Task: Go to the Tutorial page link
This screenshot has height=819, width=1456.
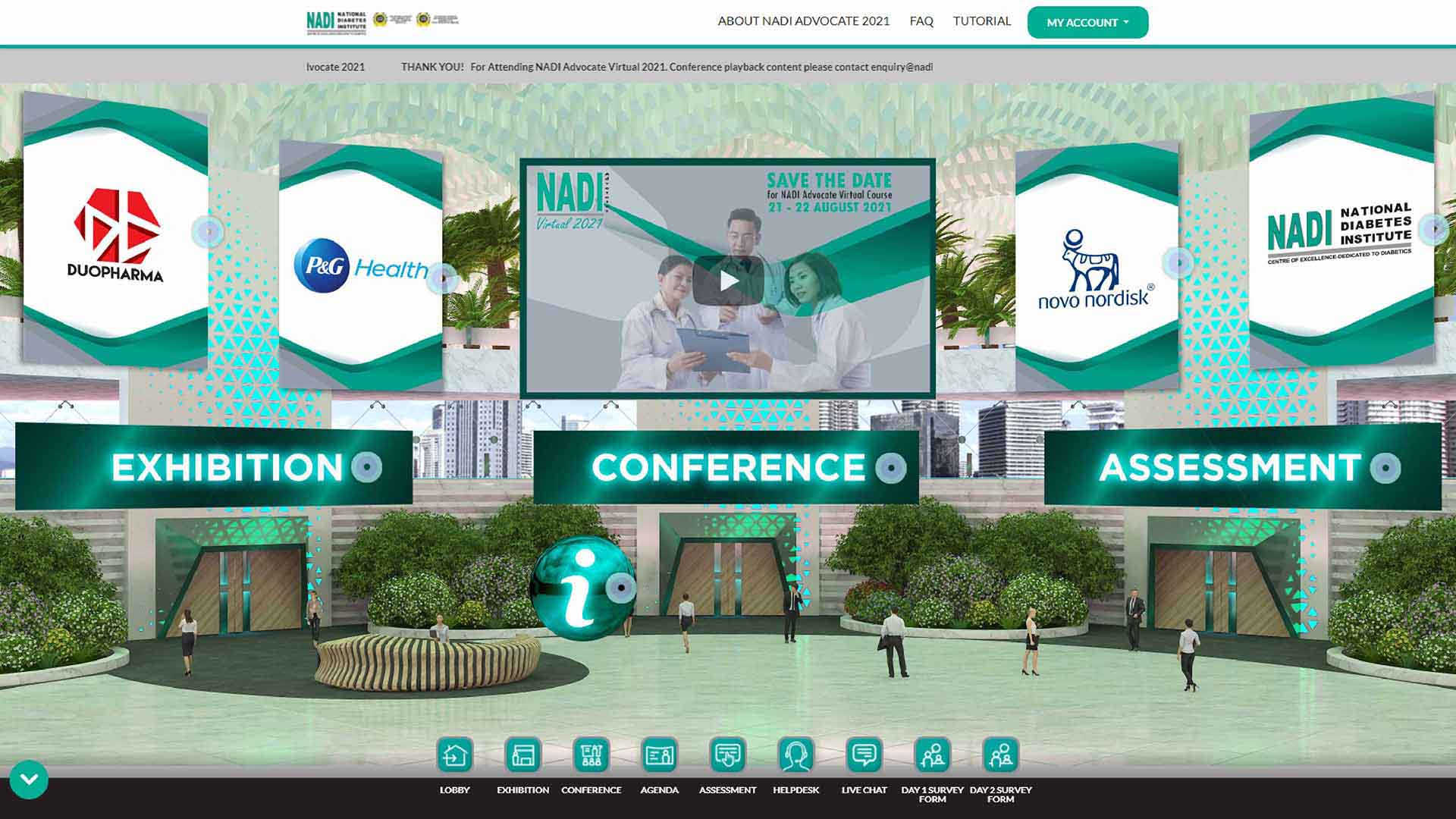Action: 981,21
